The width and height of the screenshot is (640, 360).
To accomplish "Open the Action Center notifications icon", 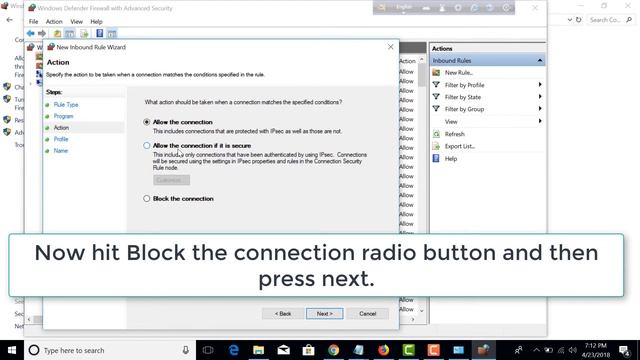I will pos(624,350).
